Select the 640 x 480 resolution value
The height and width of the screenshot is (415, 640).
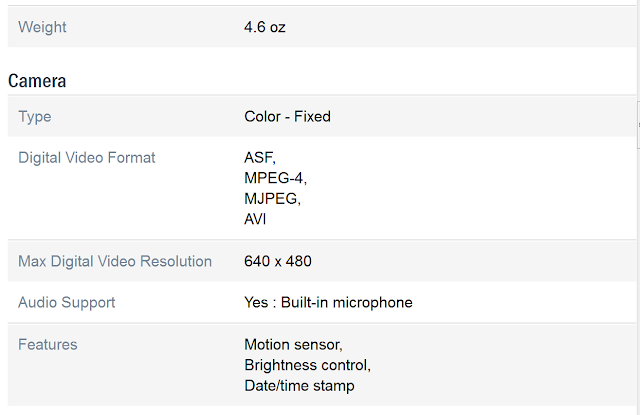click(278, 261)
